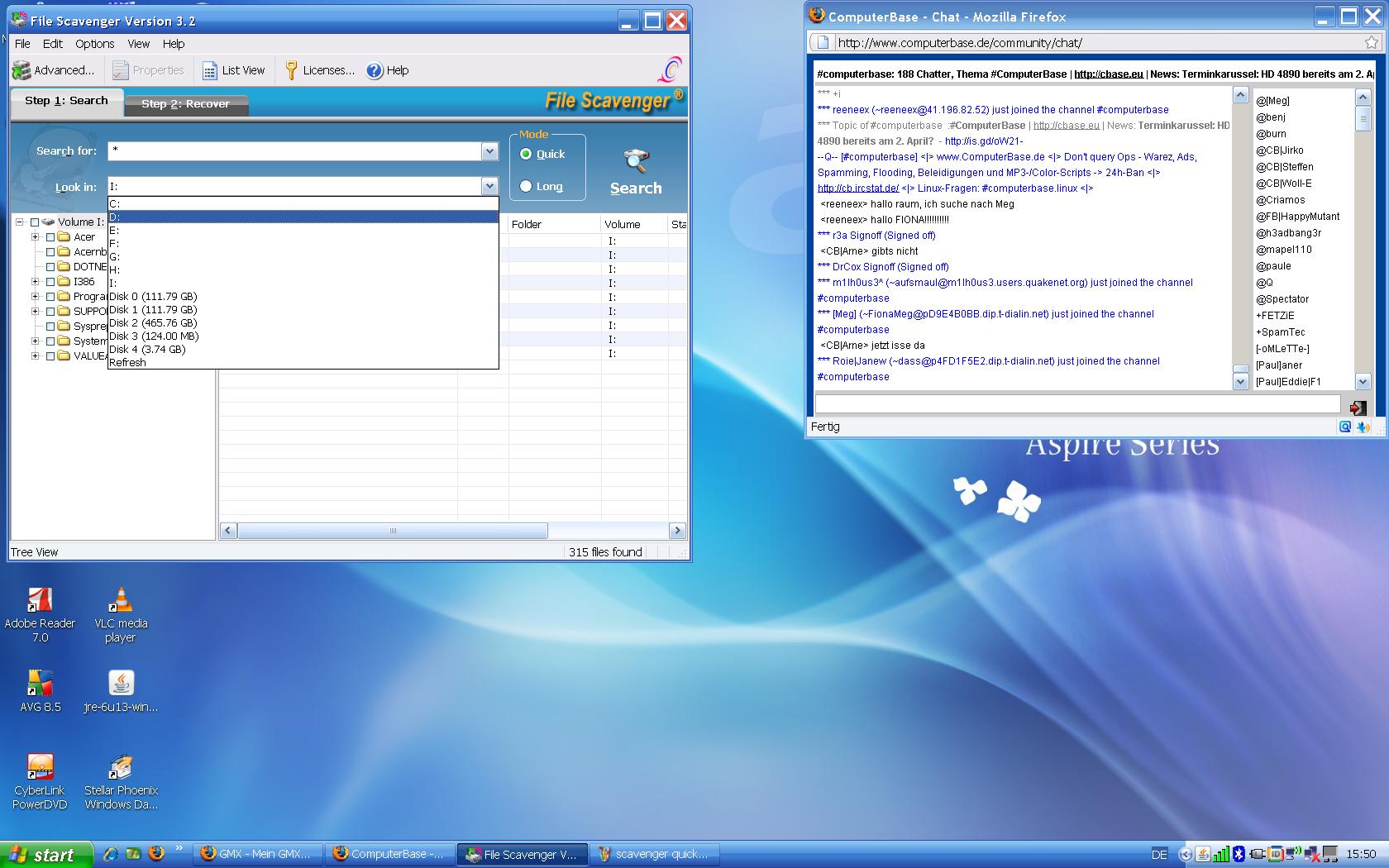The image size is (1389, 868).
Task: Expand the System folder node
Action: click(36, 341)
